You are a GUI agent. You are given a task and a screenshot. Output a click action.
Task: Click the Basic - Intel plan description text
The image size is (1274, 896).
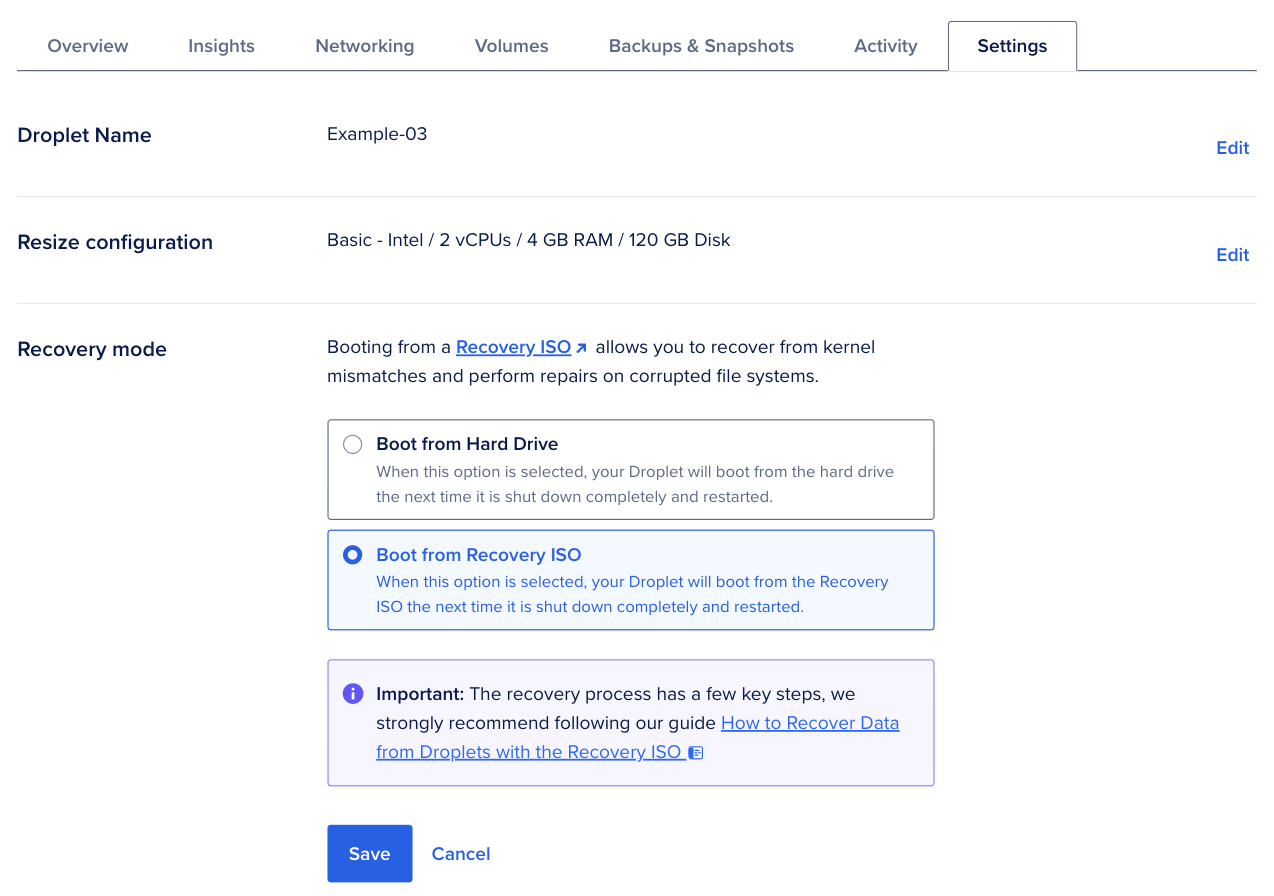pos(528,240)
